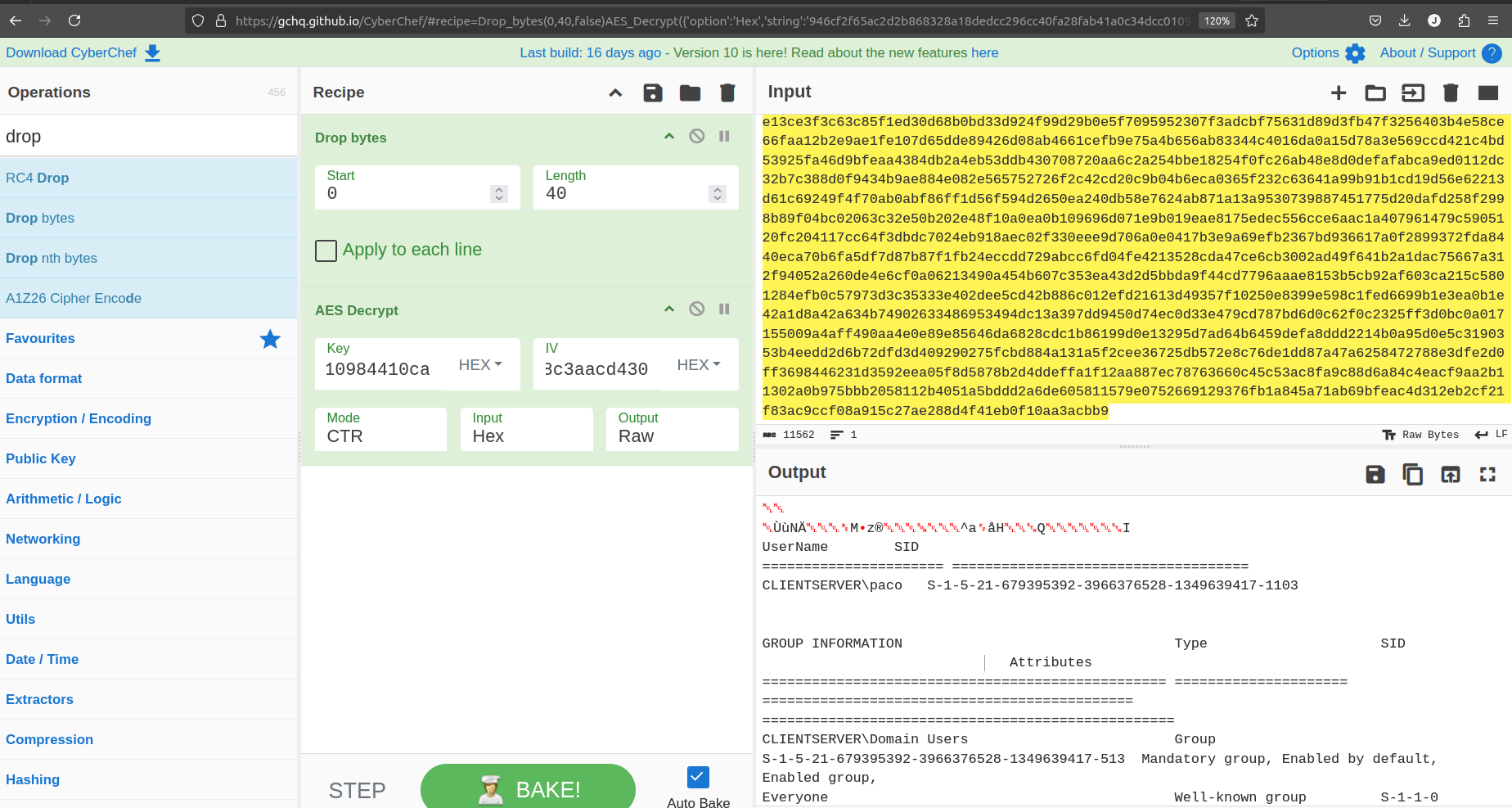This screenshot has width=1512, height=808.
Task: Save the recipe with the floppy disk icon
Action: 652,93
